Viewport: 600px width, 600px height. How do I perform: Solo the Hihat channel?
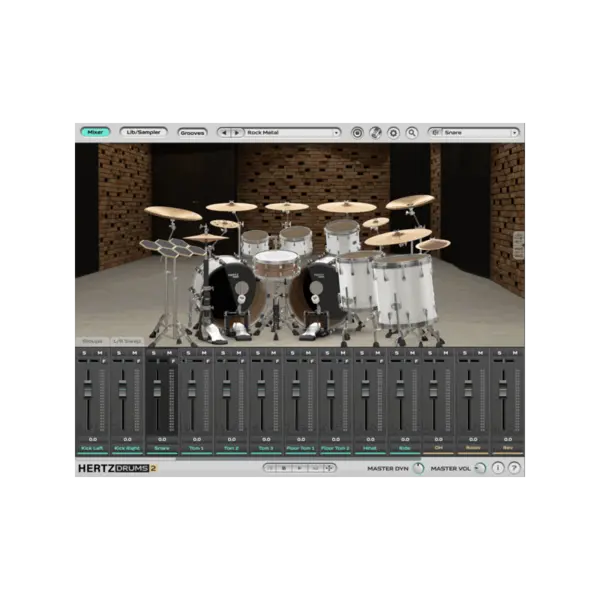pyautogui.click(x=362, y=353)
